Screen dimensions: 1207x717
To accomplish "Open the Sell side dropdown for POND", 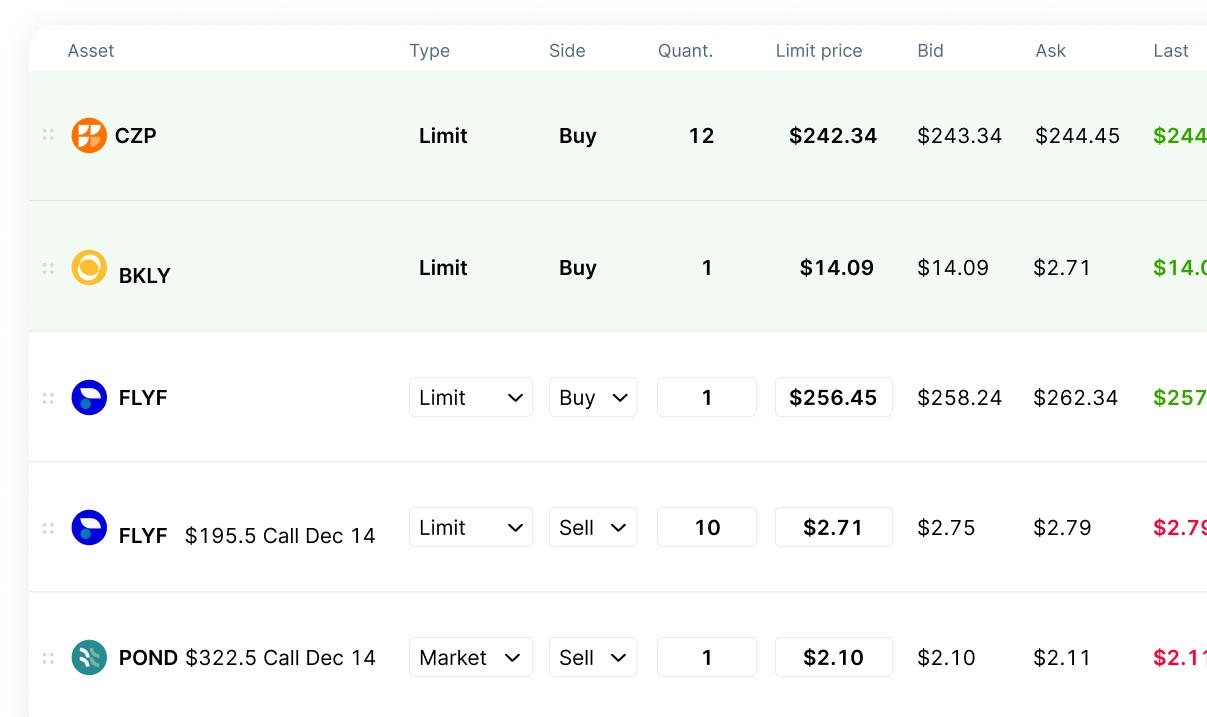I will point(592,658).
